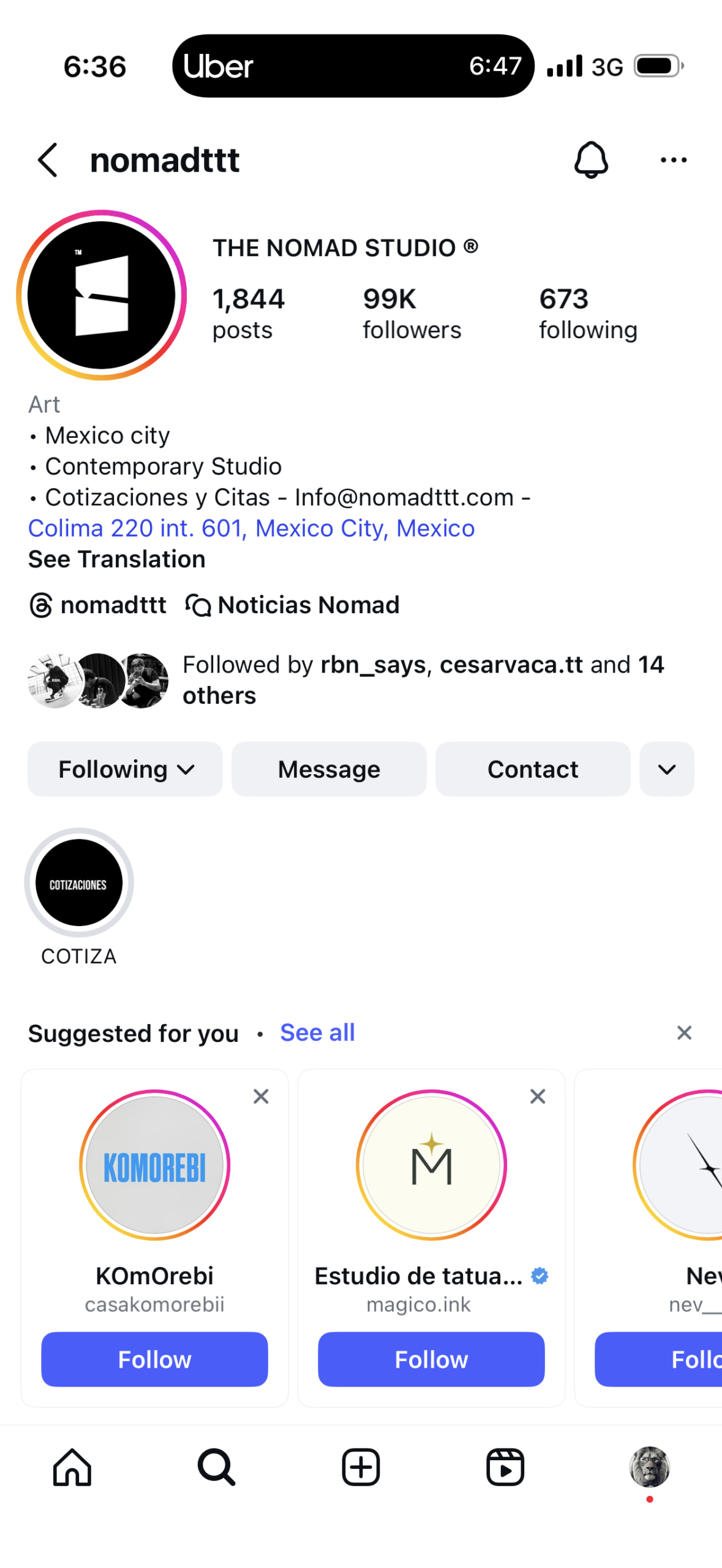Expand suggested accounts chevron button
Screen dimensions: 722x1568
(667, 769)
